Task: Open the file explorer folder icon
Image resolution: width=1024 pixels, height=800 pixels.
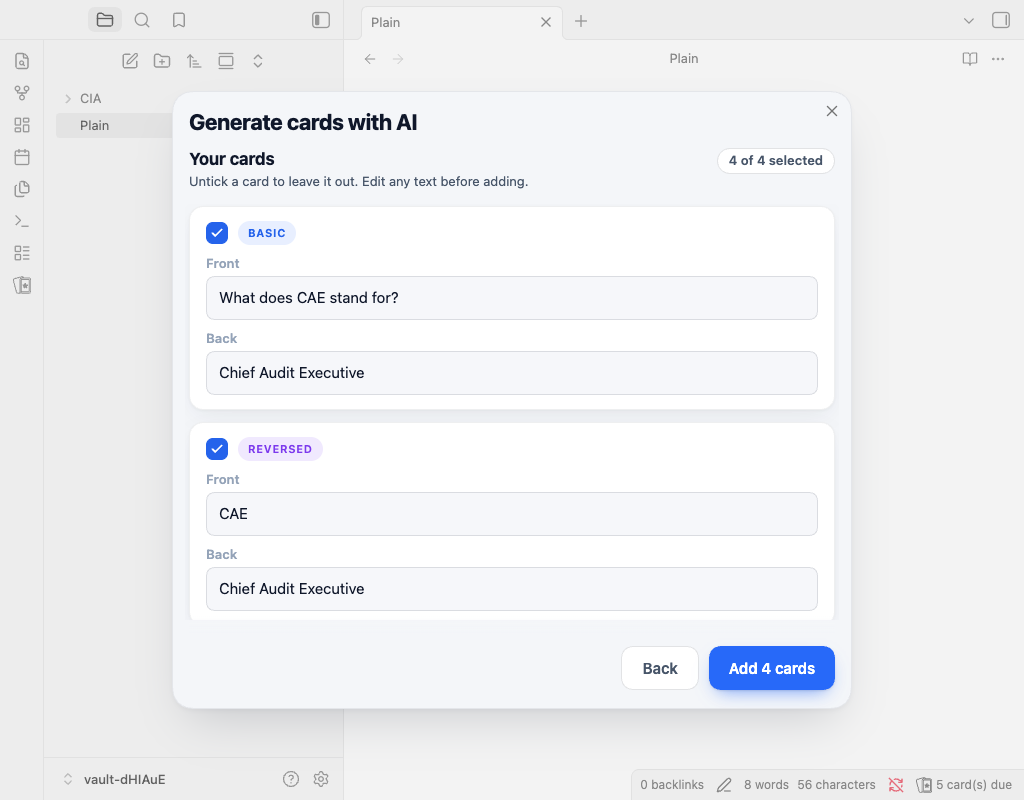Action: [x=104, y=20]
